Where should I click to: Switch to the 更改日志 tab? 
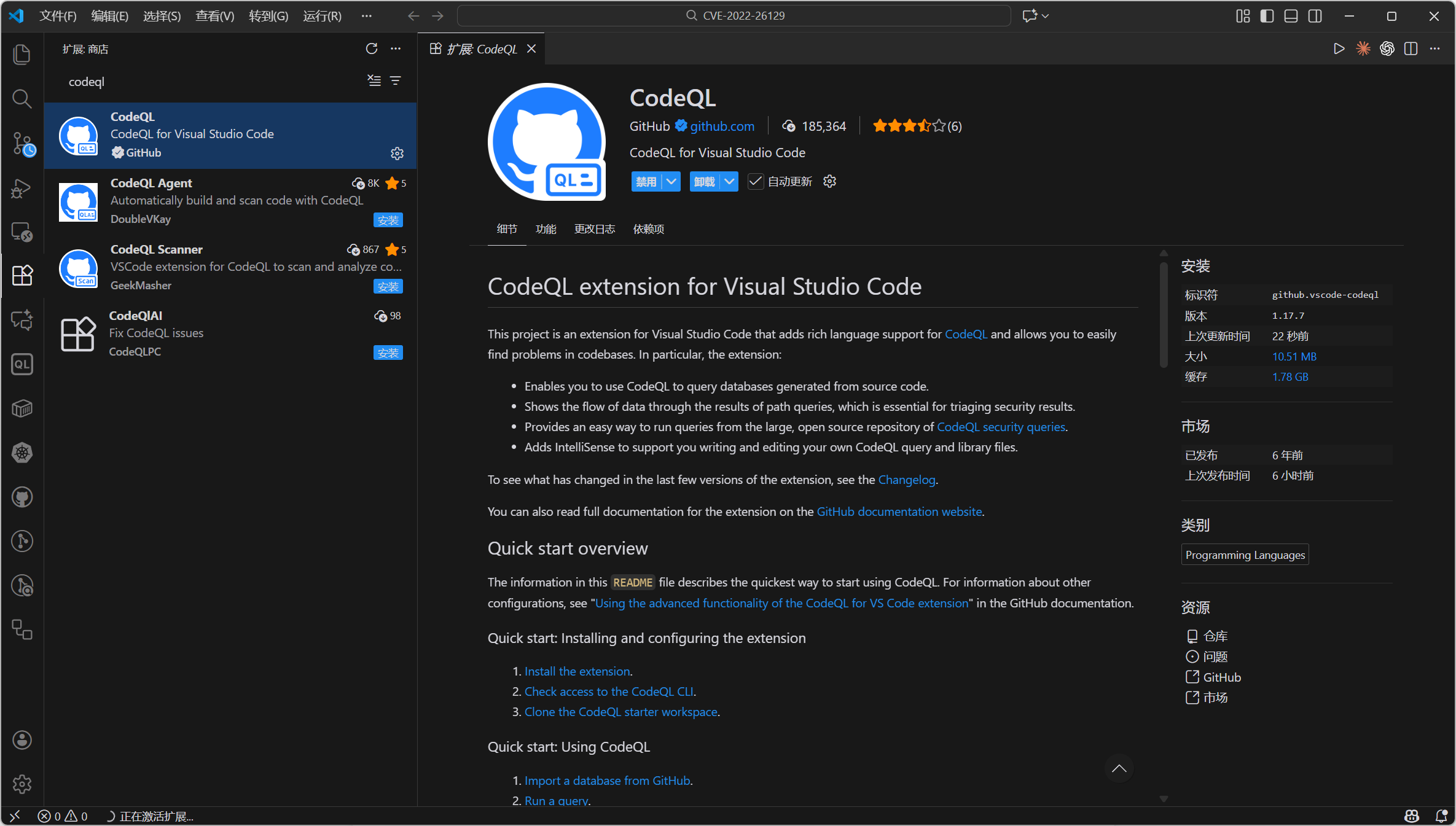593,228
